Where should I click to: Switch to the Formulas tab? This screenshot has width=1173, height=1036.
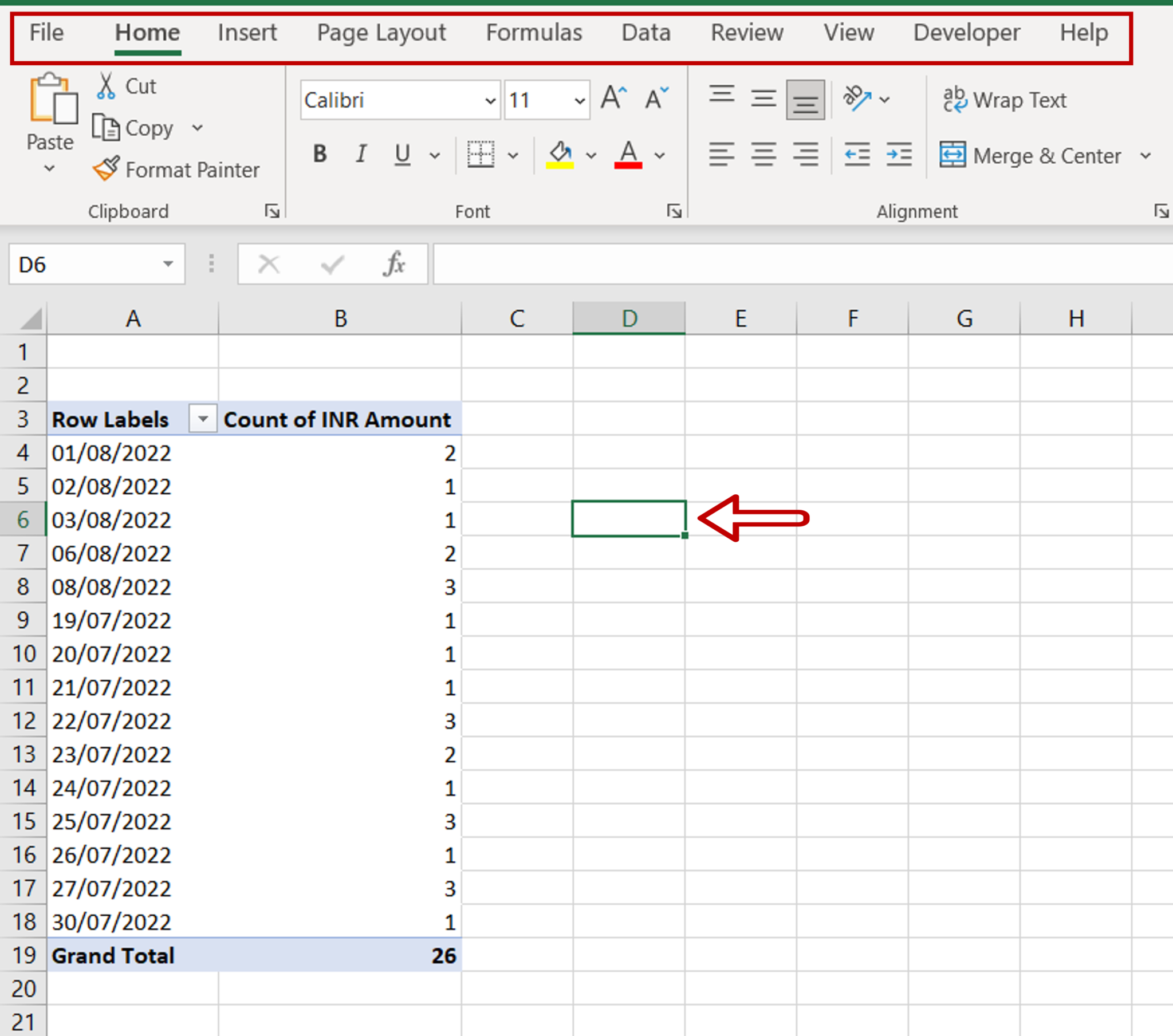533,33
